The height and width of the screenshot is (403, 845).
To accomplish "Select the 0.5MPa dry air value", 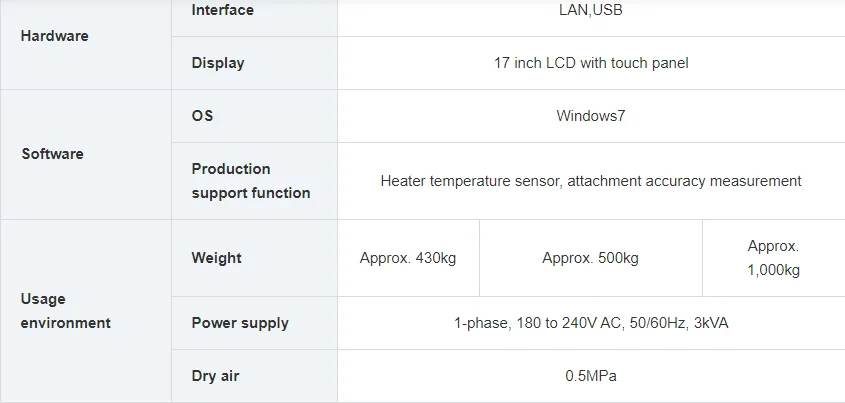I will 591,376.
